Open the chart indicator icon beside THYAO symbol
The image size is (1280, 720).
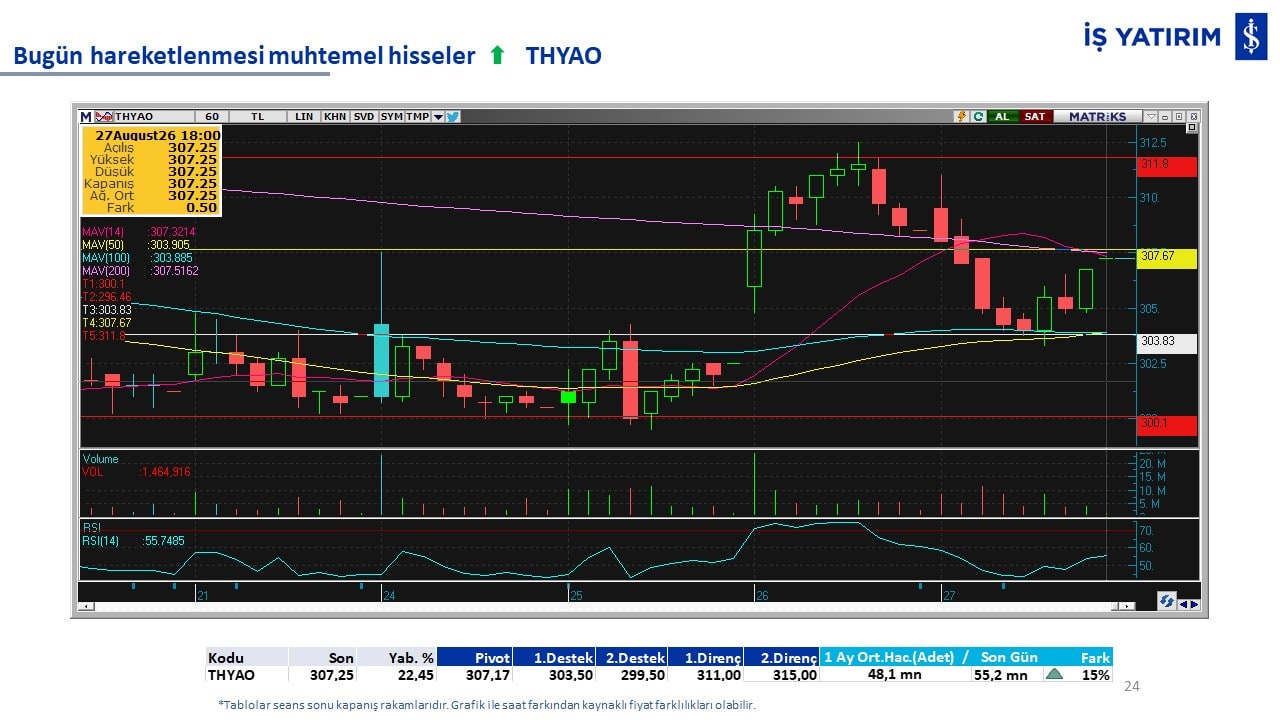coord(104,116)
